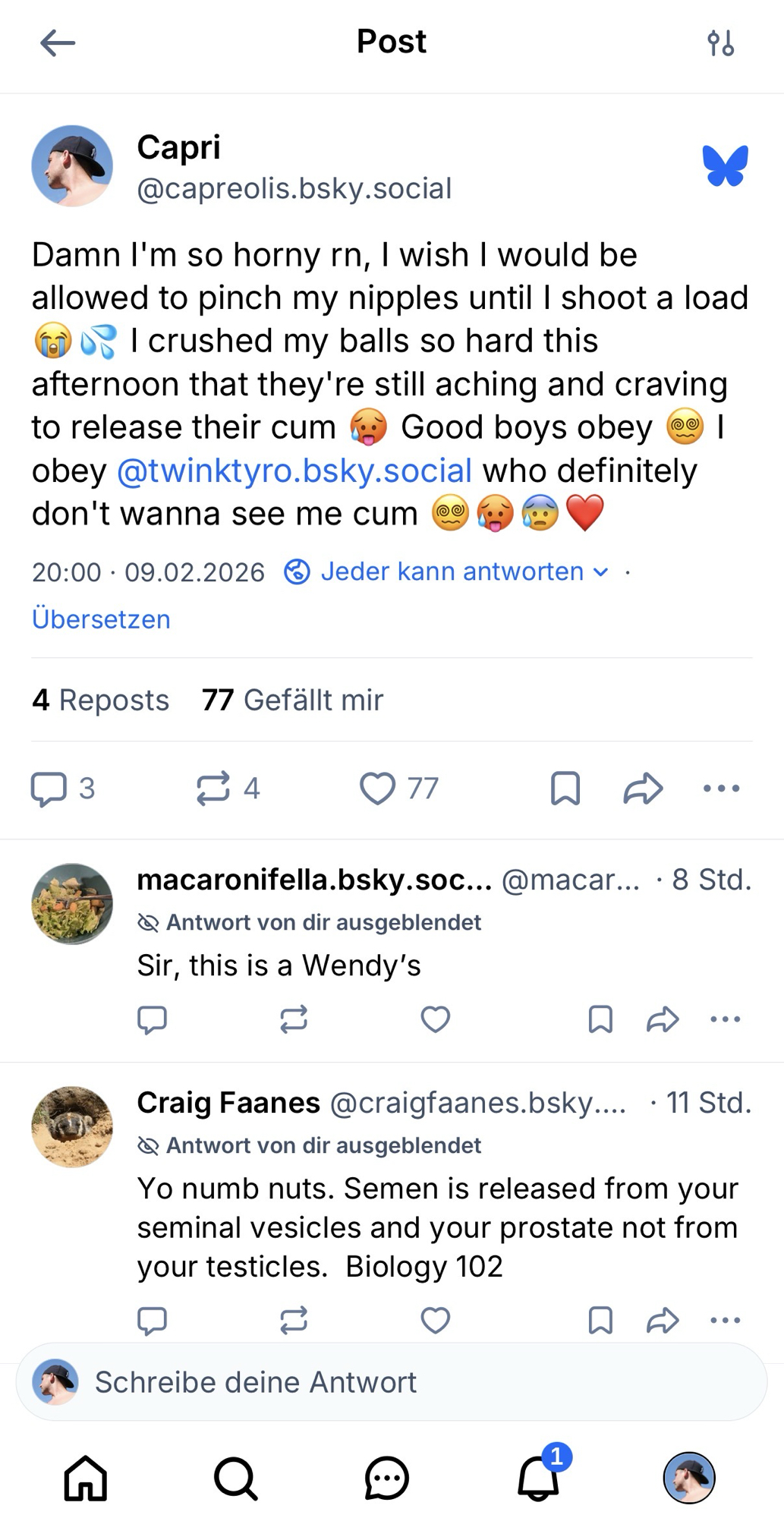
Task: Open more options on macaronifella's reply
Action: [x=725, y=1019]
